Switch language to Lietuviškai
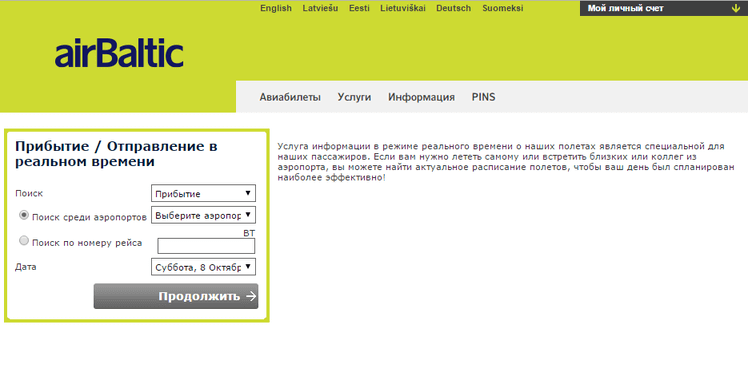748x380 pixels. click(403, 8)
